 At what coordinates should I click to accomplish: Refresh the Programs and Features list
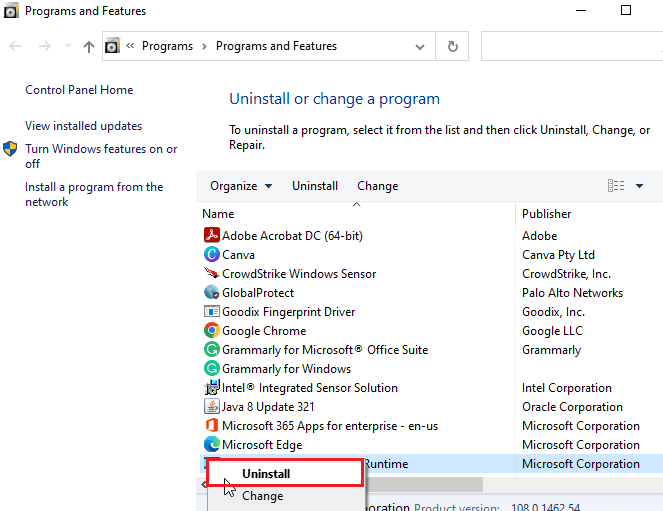click(452, 46)
